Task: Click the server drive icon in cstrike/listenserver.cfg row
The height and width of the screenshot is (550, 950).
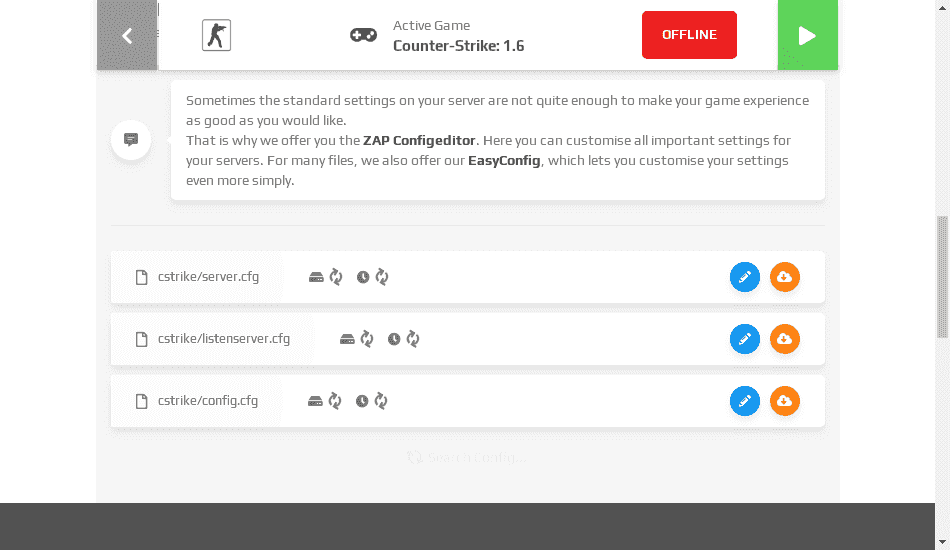Action: coord(347,339)
